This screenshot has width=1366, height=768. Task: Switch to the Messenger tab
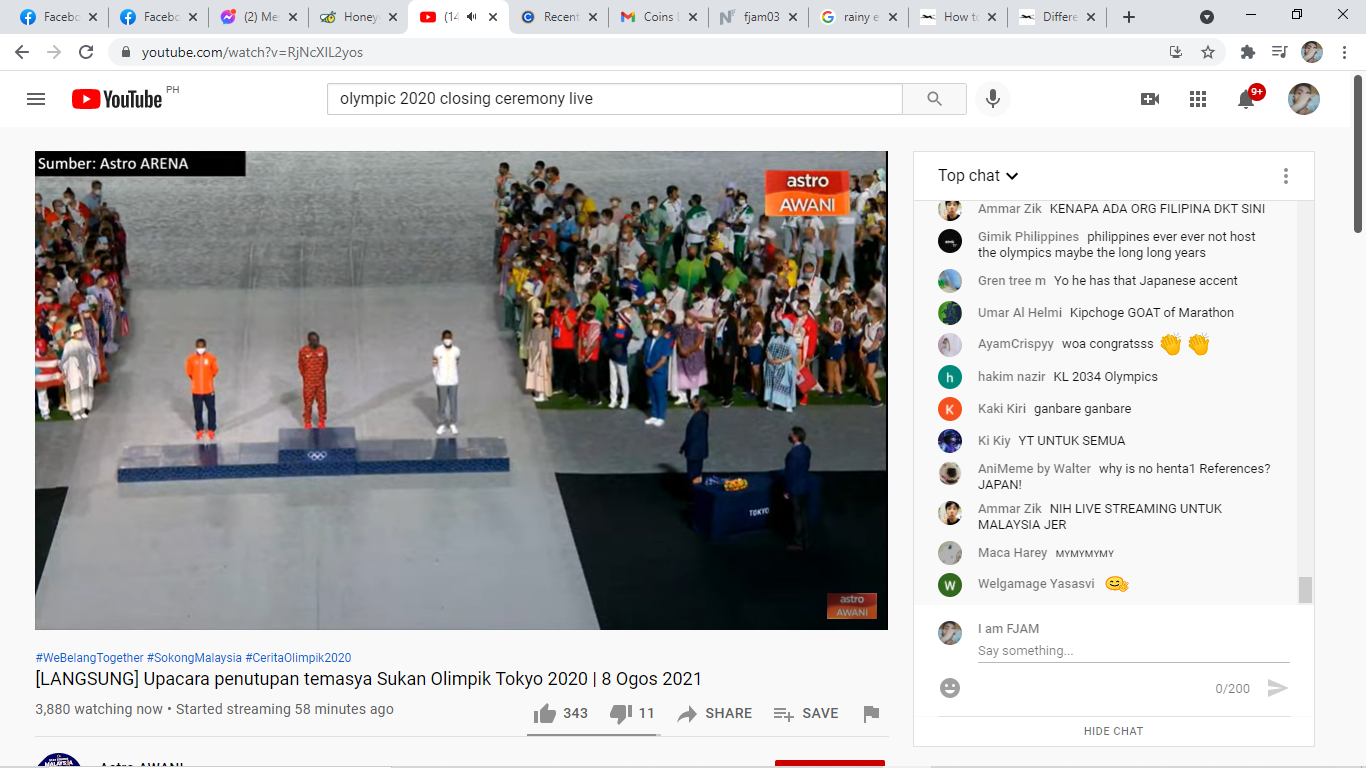coord(258,17)
